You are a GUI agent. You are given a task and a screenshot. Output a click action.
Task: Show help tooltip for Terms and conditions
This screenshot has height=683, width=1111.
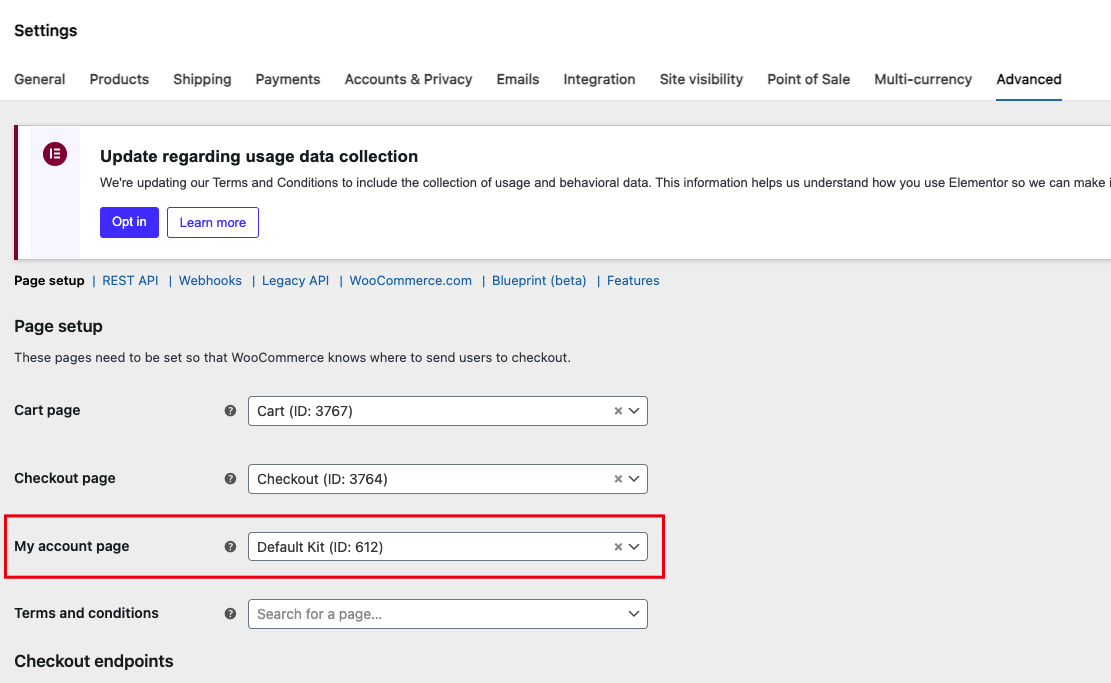(230, 614)
